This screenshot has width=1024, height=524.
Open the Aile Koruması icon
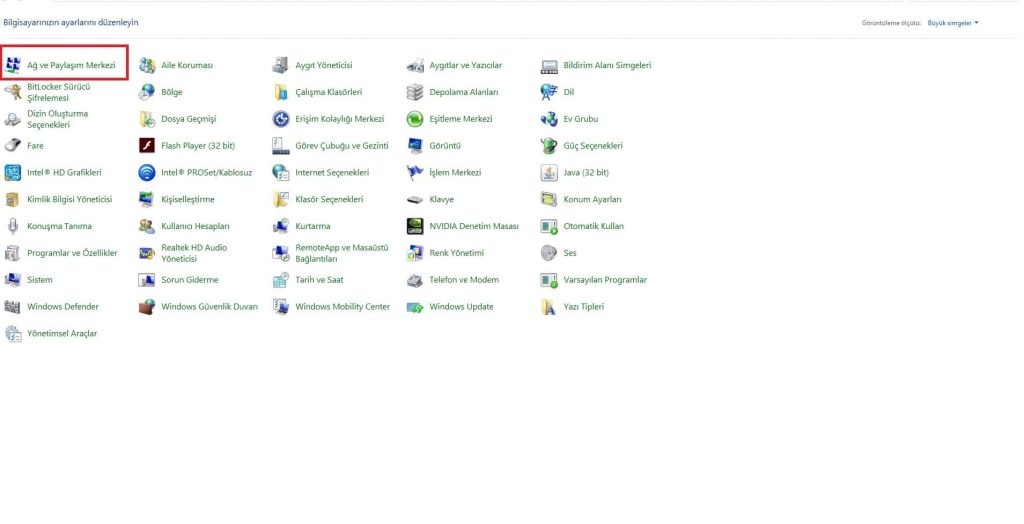[x=147, y=65]
